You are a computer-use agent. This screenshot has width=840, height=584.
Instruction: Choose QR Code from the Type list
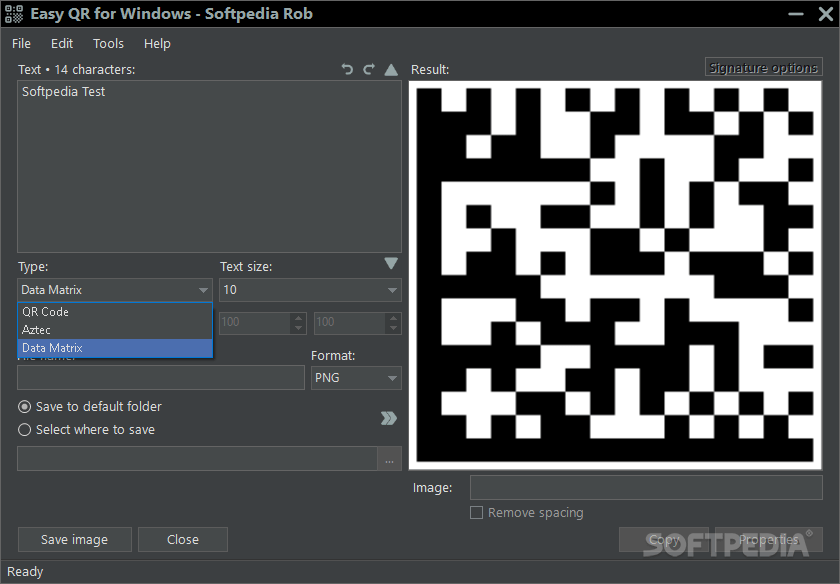coord(115,312)
